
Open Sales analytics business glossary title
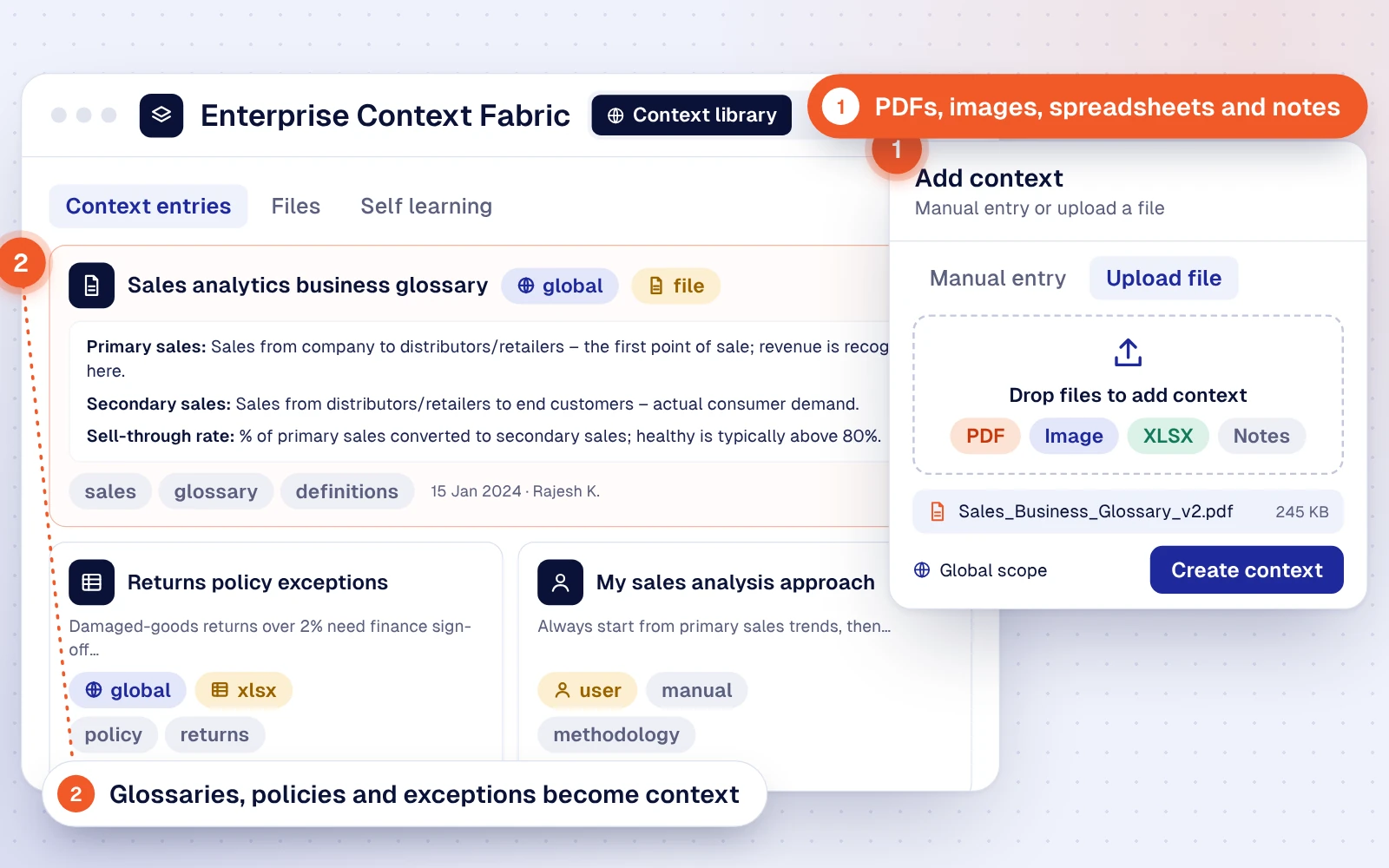tap(308, 286)
